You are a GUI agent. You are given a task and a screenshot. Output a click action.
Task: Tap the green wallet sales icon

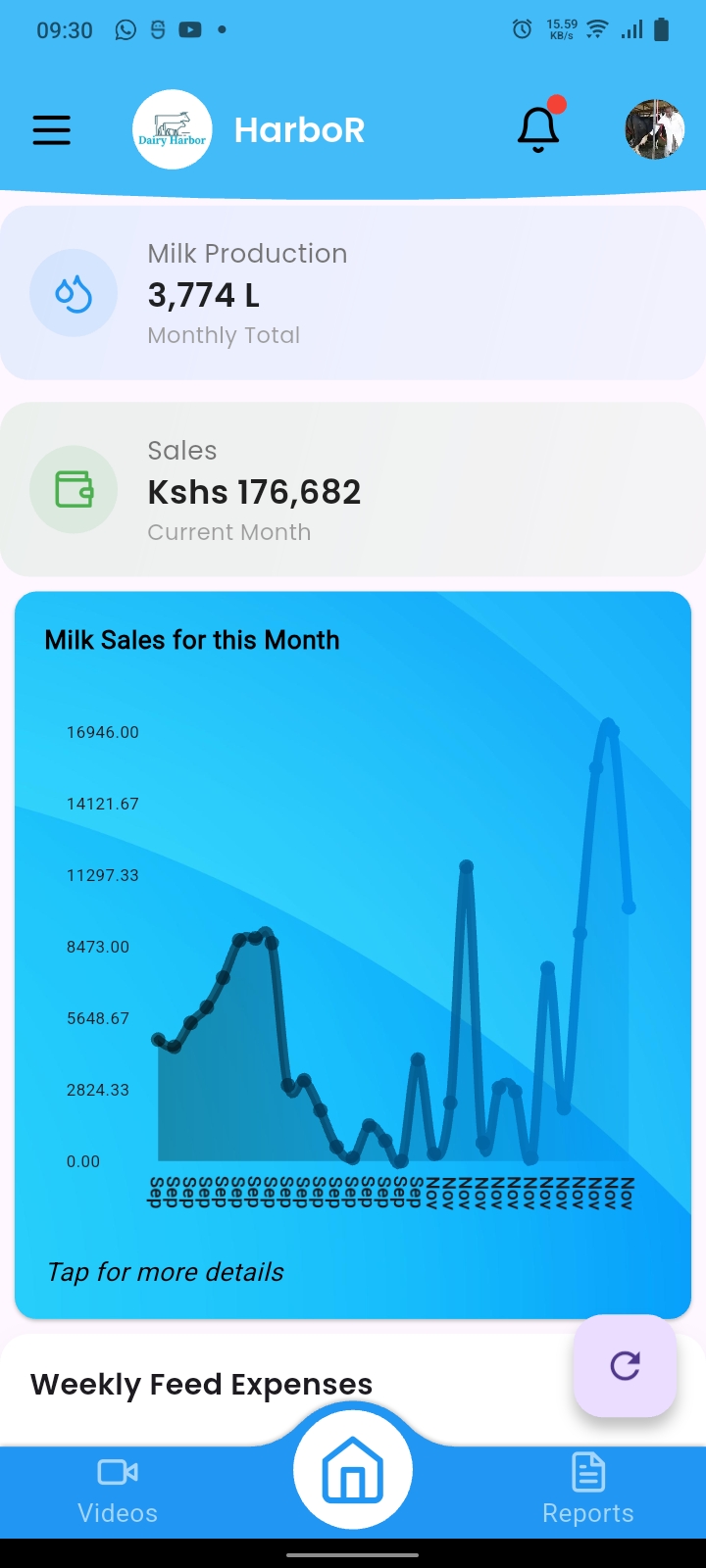point(74,489)
